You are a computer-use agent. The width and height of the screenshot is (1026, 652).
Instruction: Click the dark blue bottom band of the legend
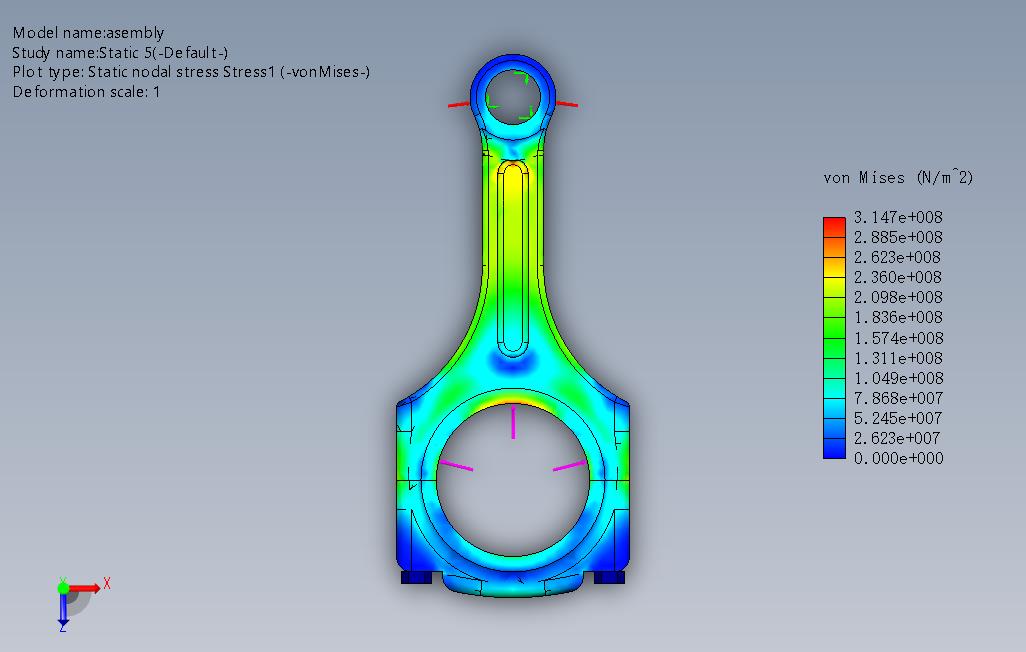coord(834,448)
